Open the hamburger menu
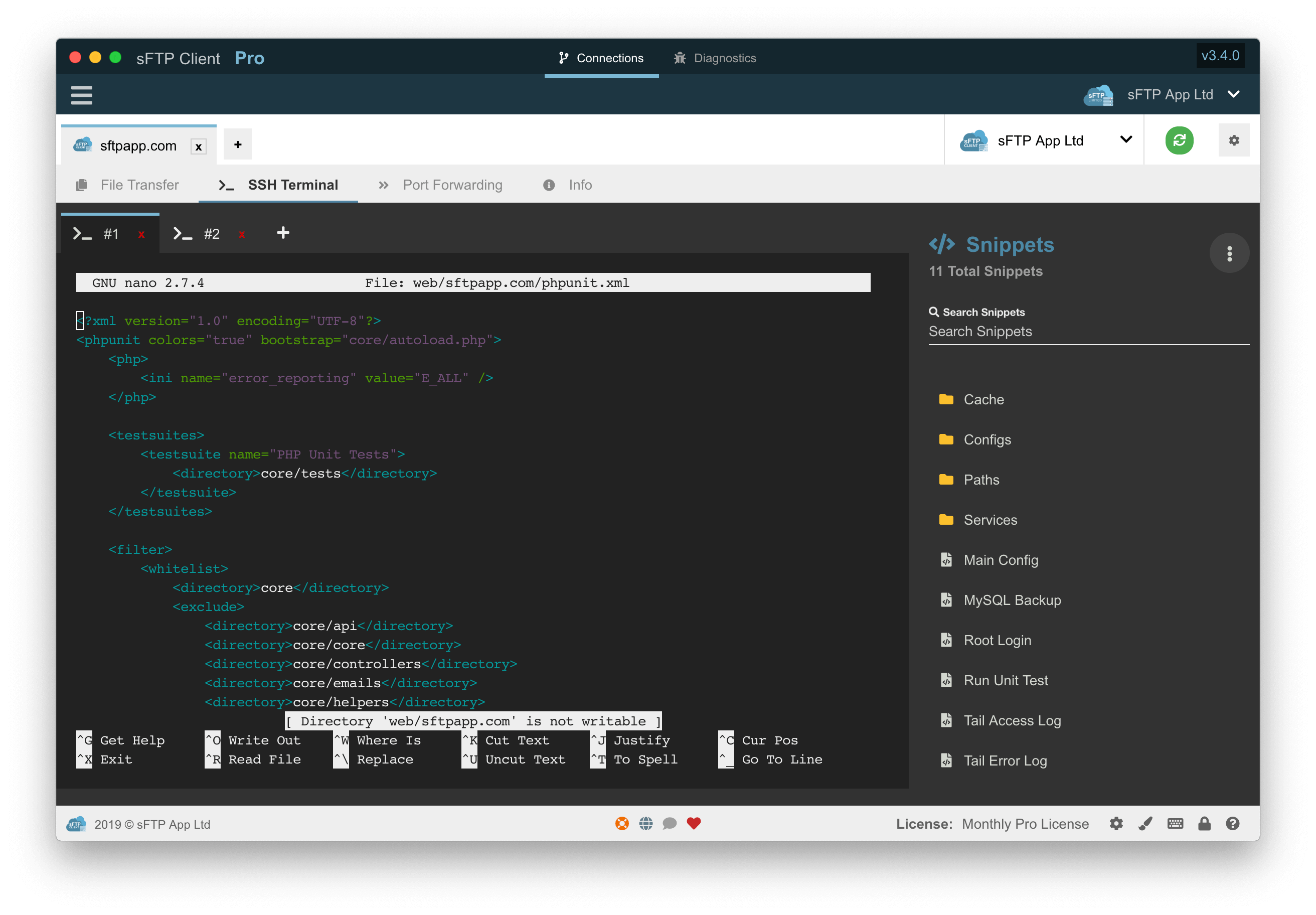Image resolution: width=1316 pixels, height=915 pixels. (x=81, y=95)
